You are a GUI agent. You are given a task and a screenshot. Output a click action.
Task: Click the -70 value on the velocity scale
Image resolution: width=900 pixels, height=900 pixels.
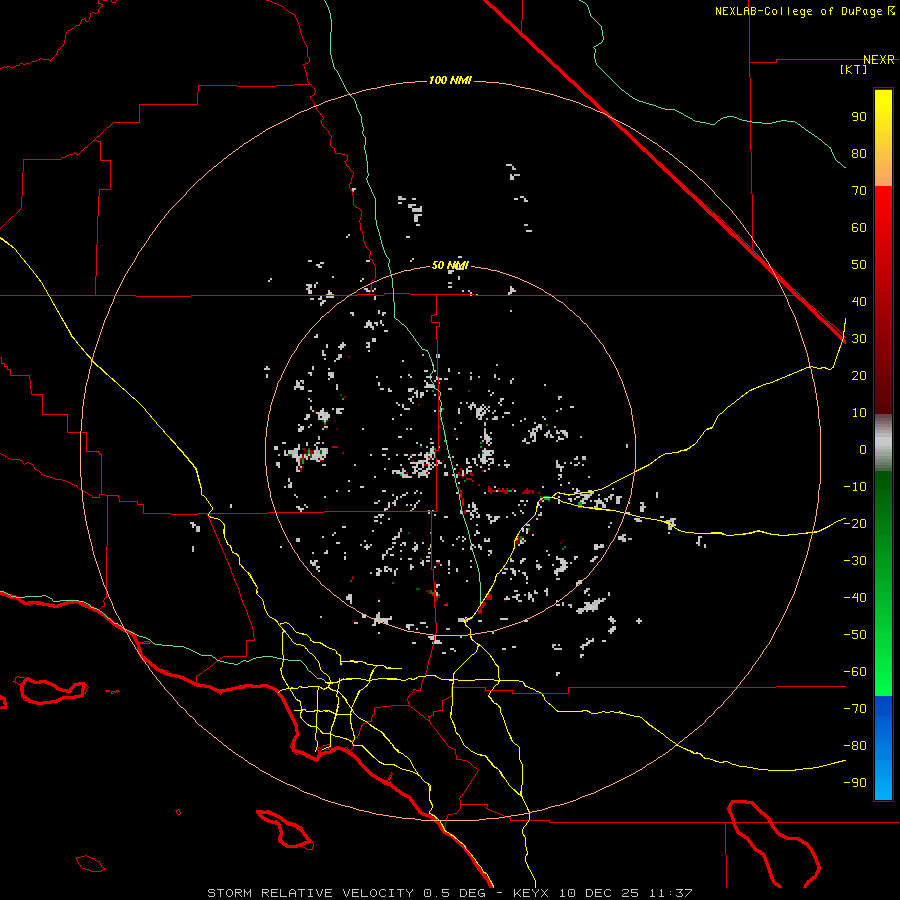tap(855, 708)
